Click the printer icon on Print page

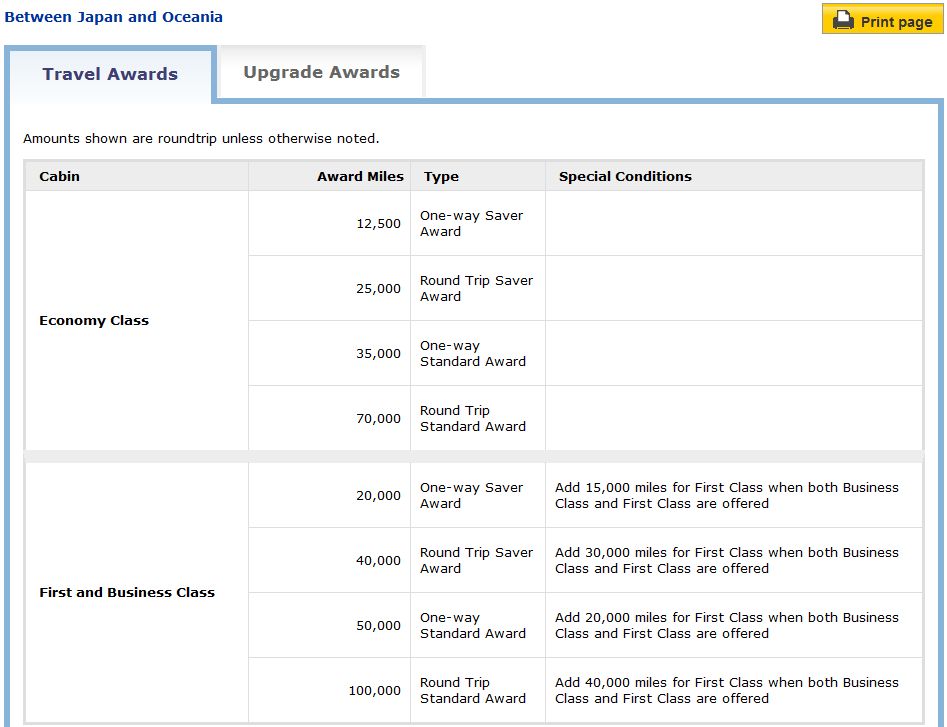[x=843, y=21]
